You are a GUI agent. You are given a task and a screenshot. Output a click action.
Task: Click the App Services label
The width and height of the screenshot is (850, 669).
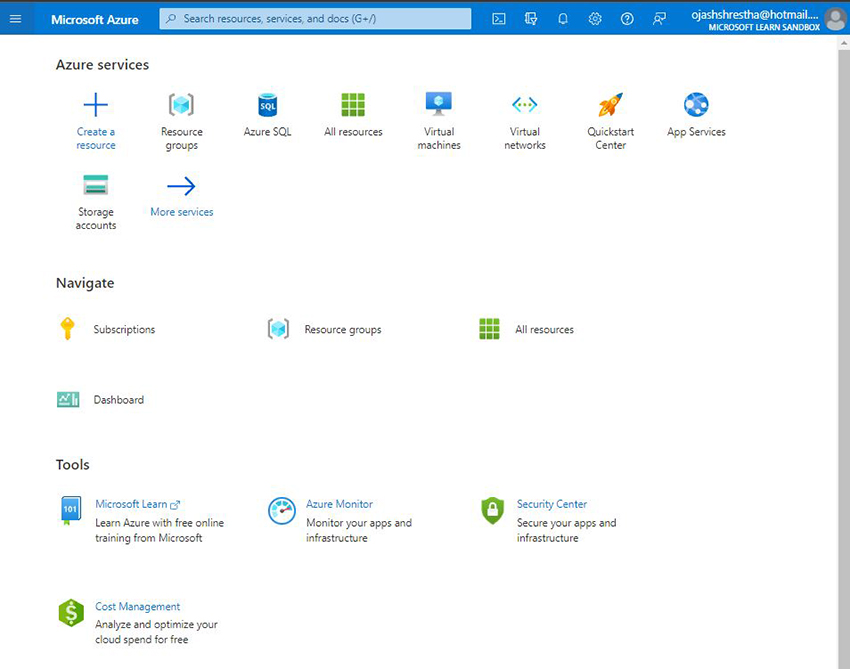coord(696,132)
